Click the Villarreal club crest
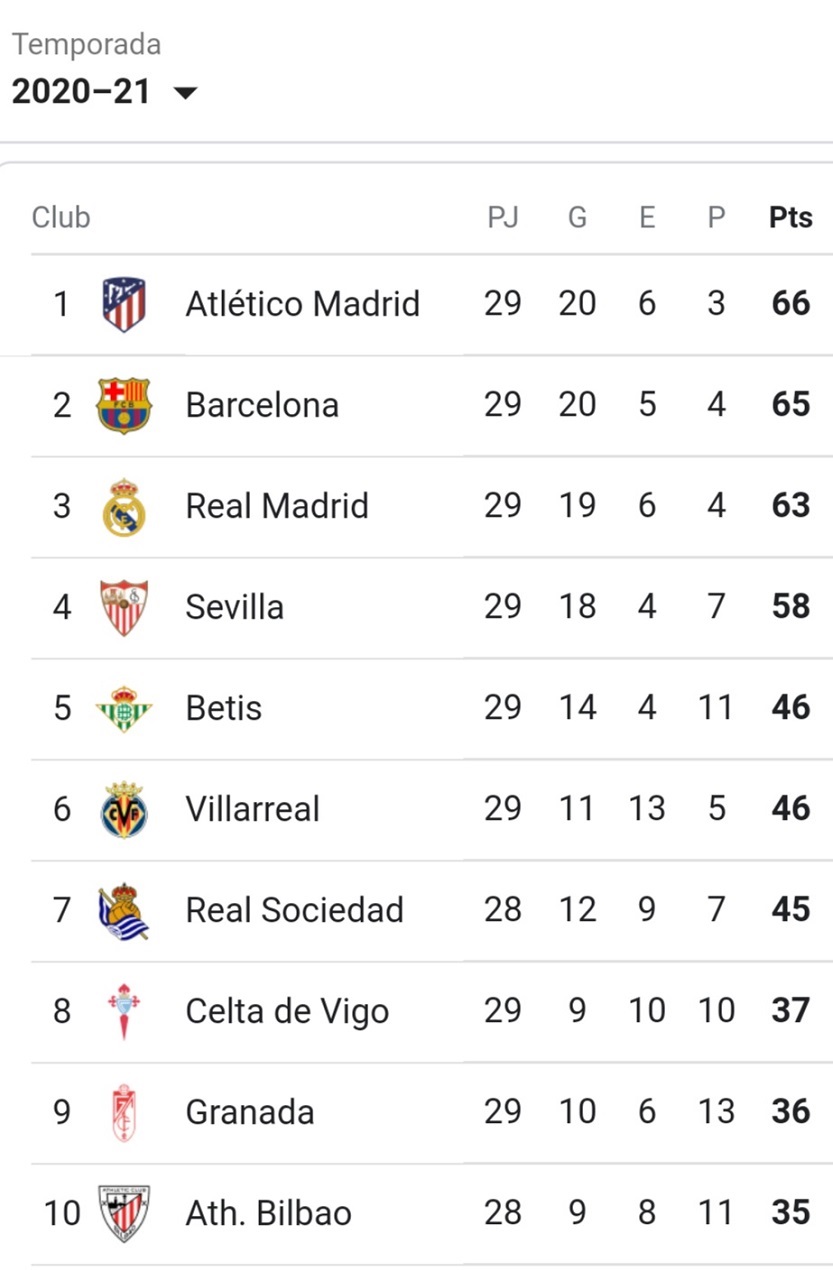This screenshot has height=1270, width=833. point(124,809)
